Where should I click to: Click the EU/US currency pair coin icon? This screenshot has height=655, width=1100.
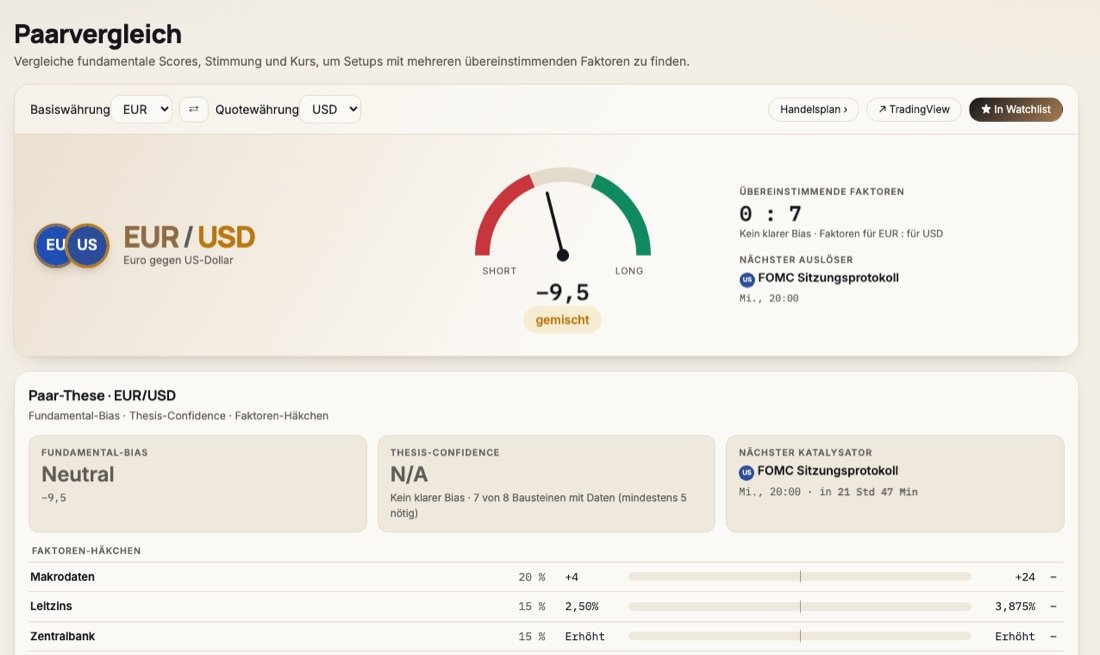click(x=72, y=245)
